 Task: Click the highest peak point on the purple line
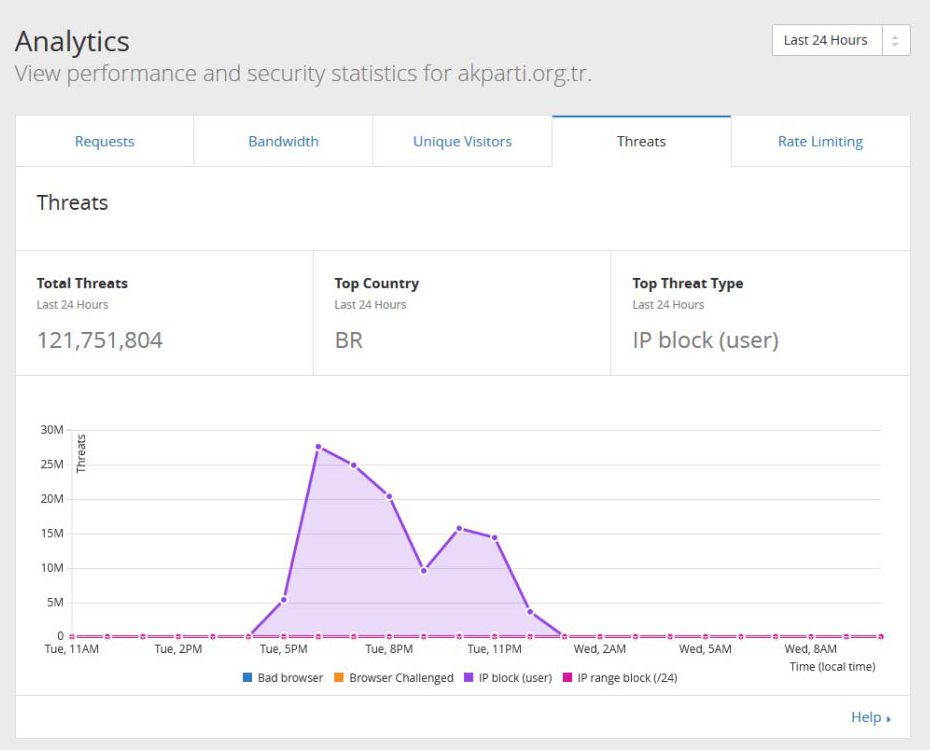pos(319,446)
